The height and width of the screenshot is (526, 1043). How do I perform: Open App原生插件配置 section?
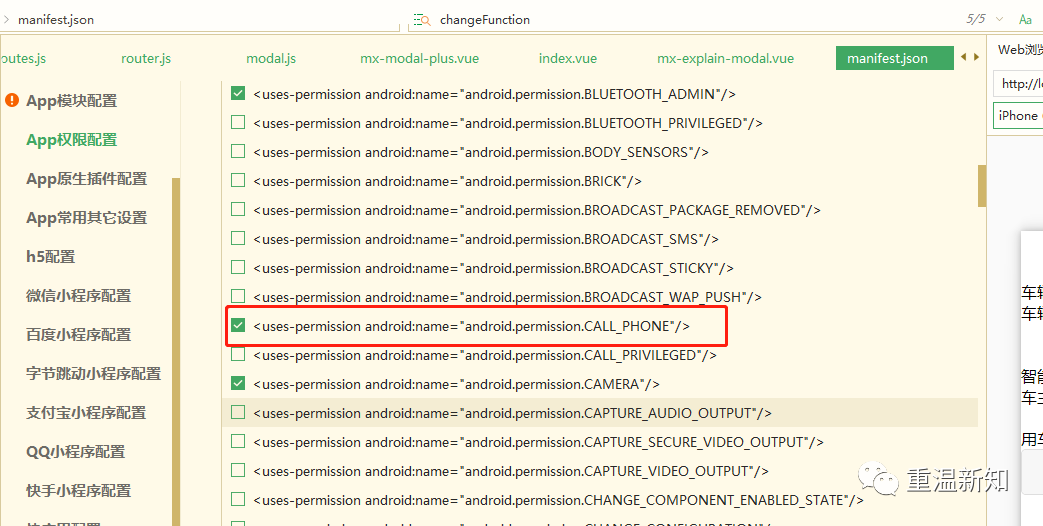pyautogui.click(x=86, y=179)
